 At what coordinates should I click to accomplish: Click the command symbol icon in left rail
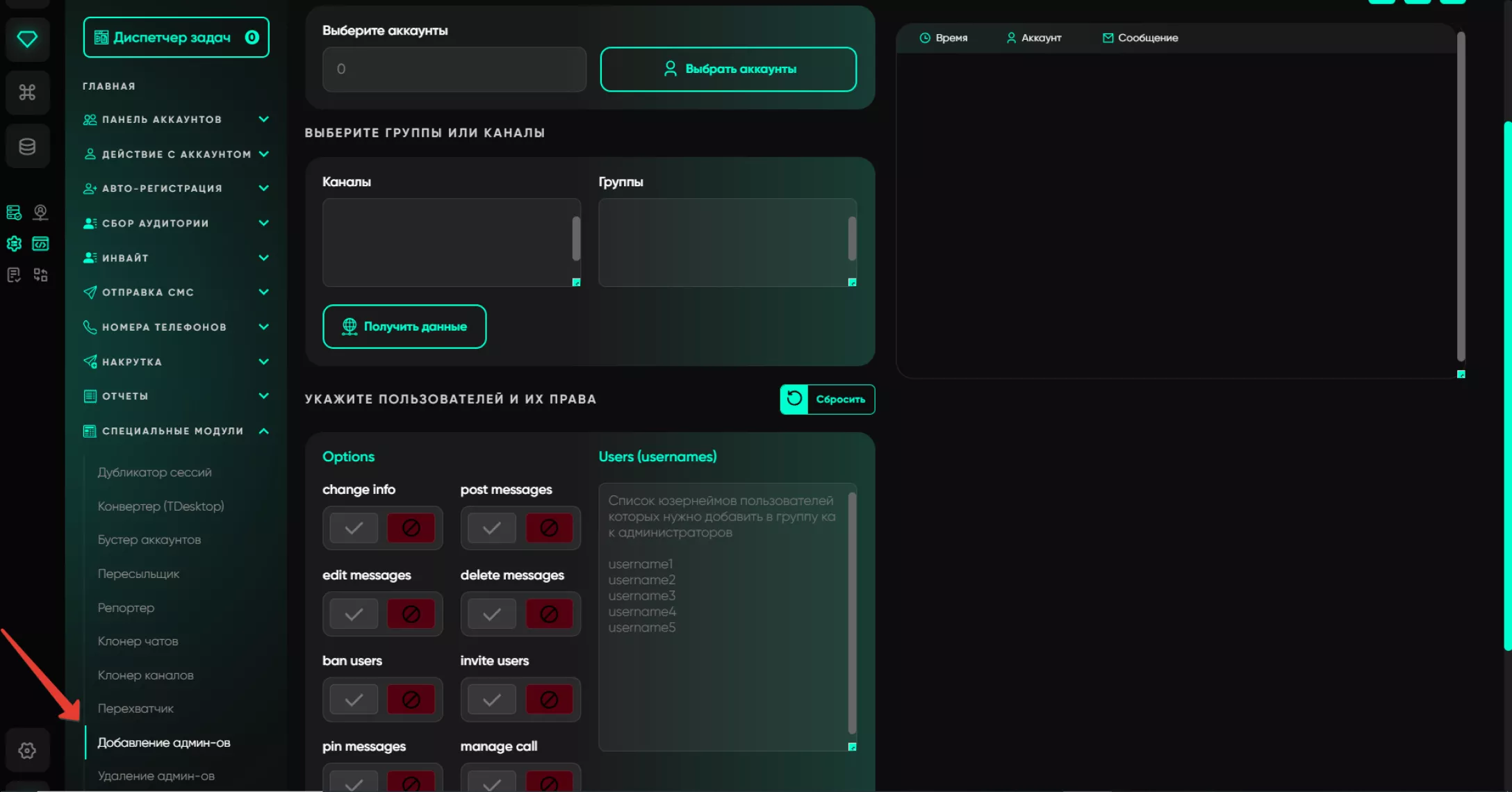[27, 92]
